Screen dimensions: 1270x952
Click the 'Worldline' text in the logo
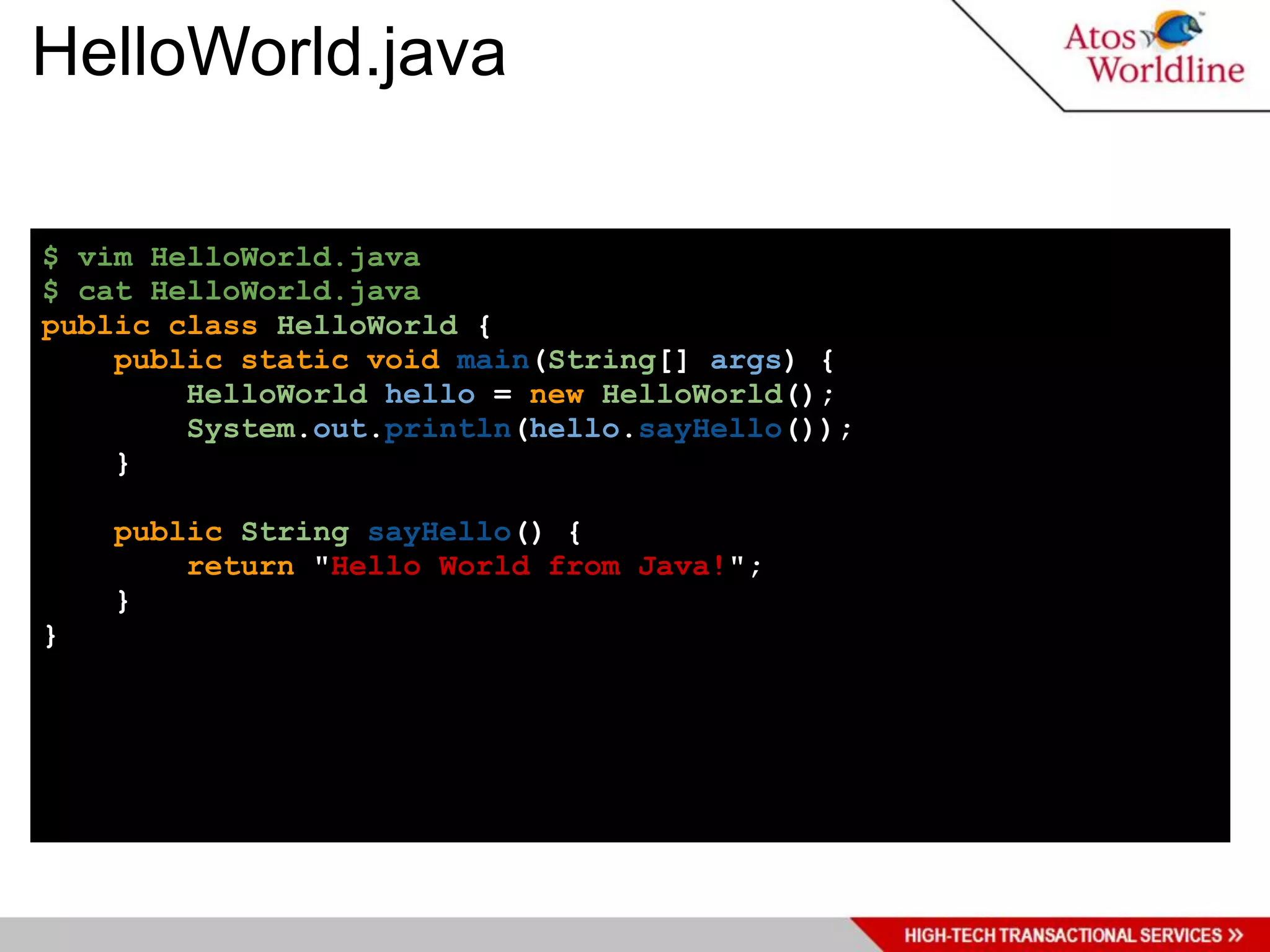click(1166, 69)
